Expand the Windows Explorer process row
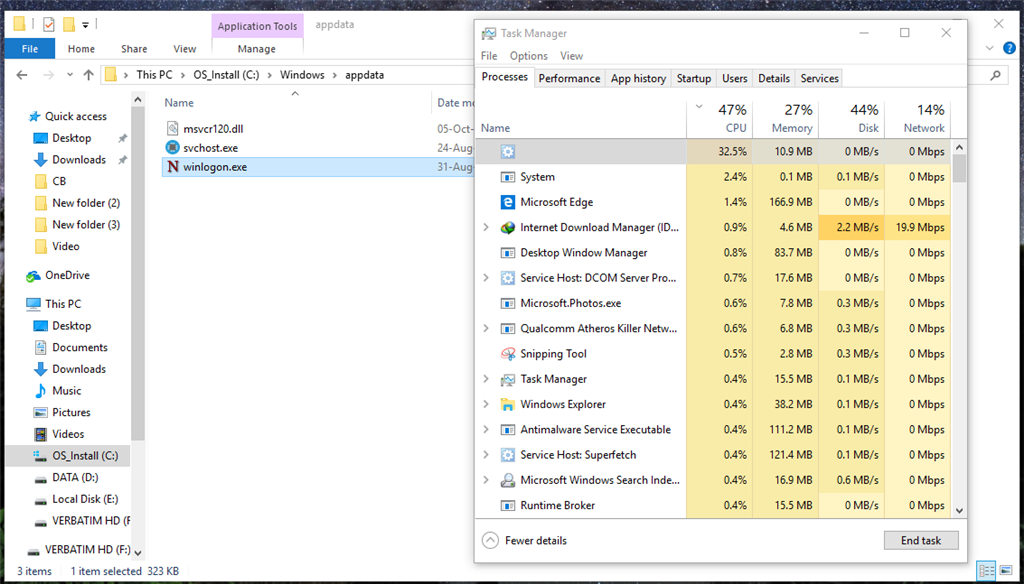1024x584 pixels. 486,404
